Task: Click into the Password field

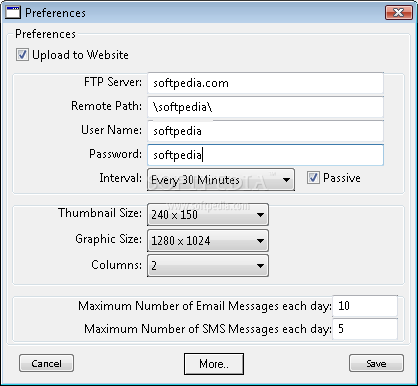Action: 265,155
